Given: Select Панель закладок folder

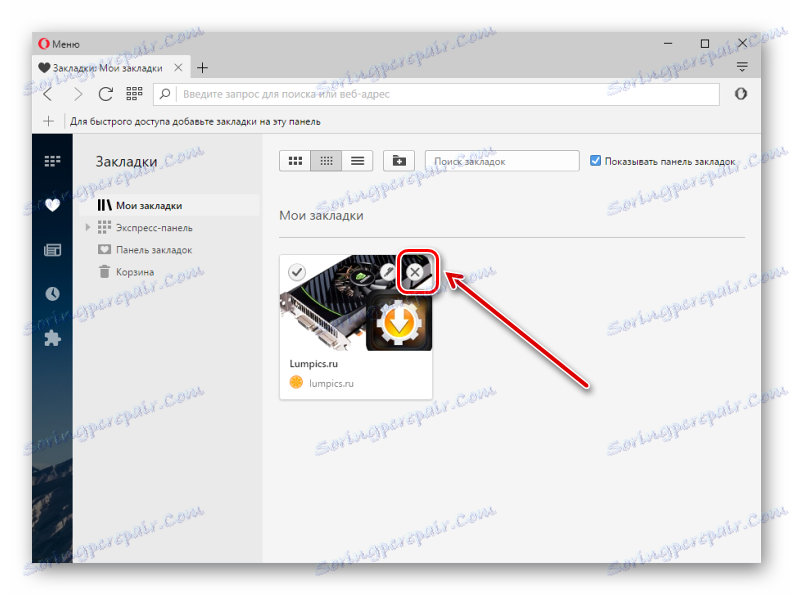Looking at the screenshot, I should [x=154, y=250].
